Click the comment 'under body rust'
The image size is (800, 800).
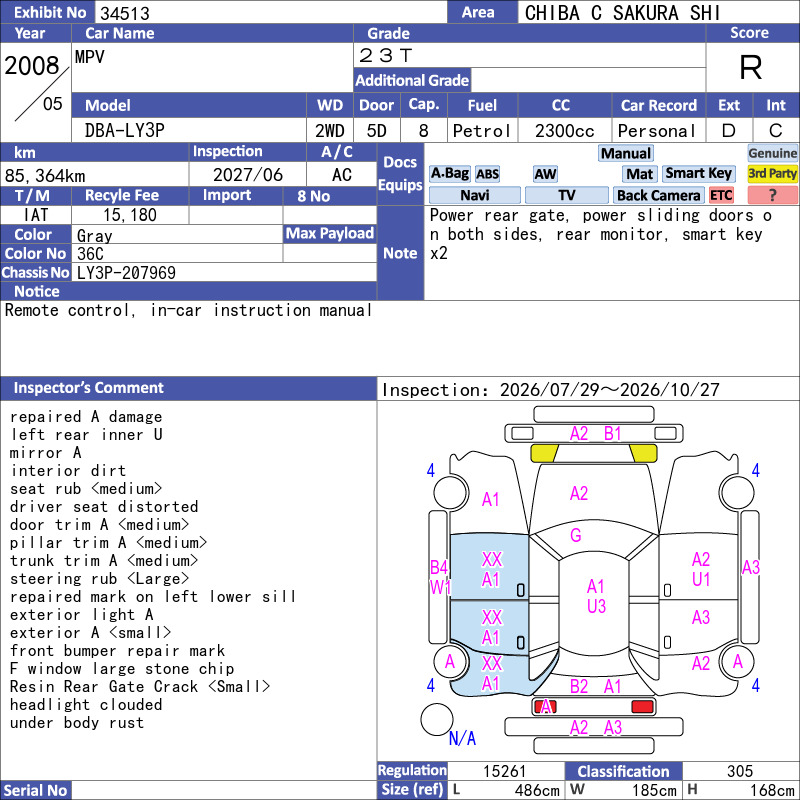(77, 722)
